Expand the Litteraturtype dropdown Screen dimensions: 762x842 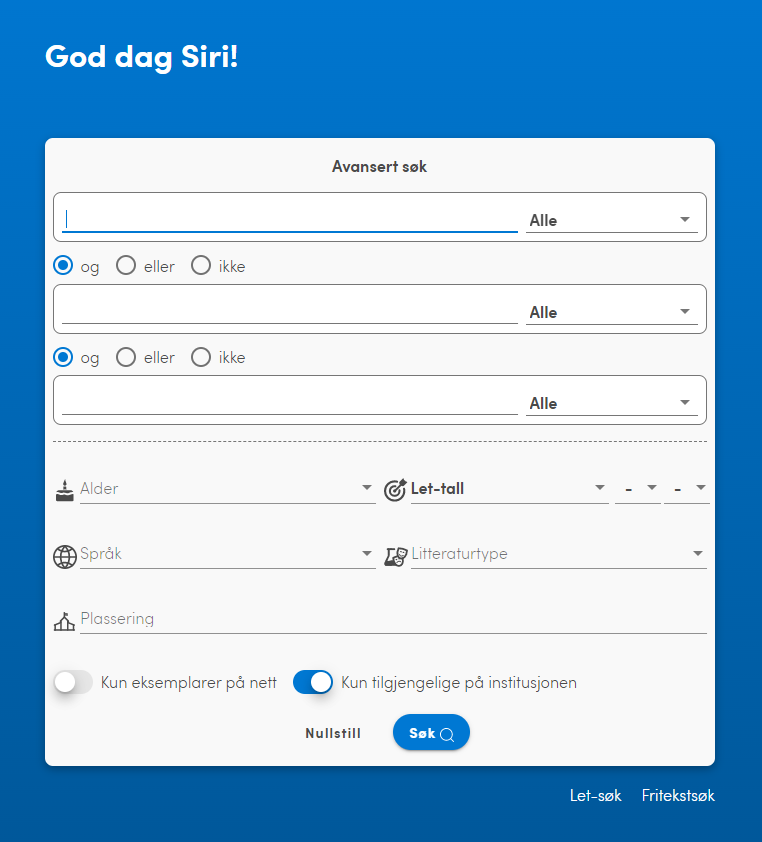pos(558,554)
